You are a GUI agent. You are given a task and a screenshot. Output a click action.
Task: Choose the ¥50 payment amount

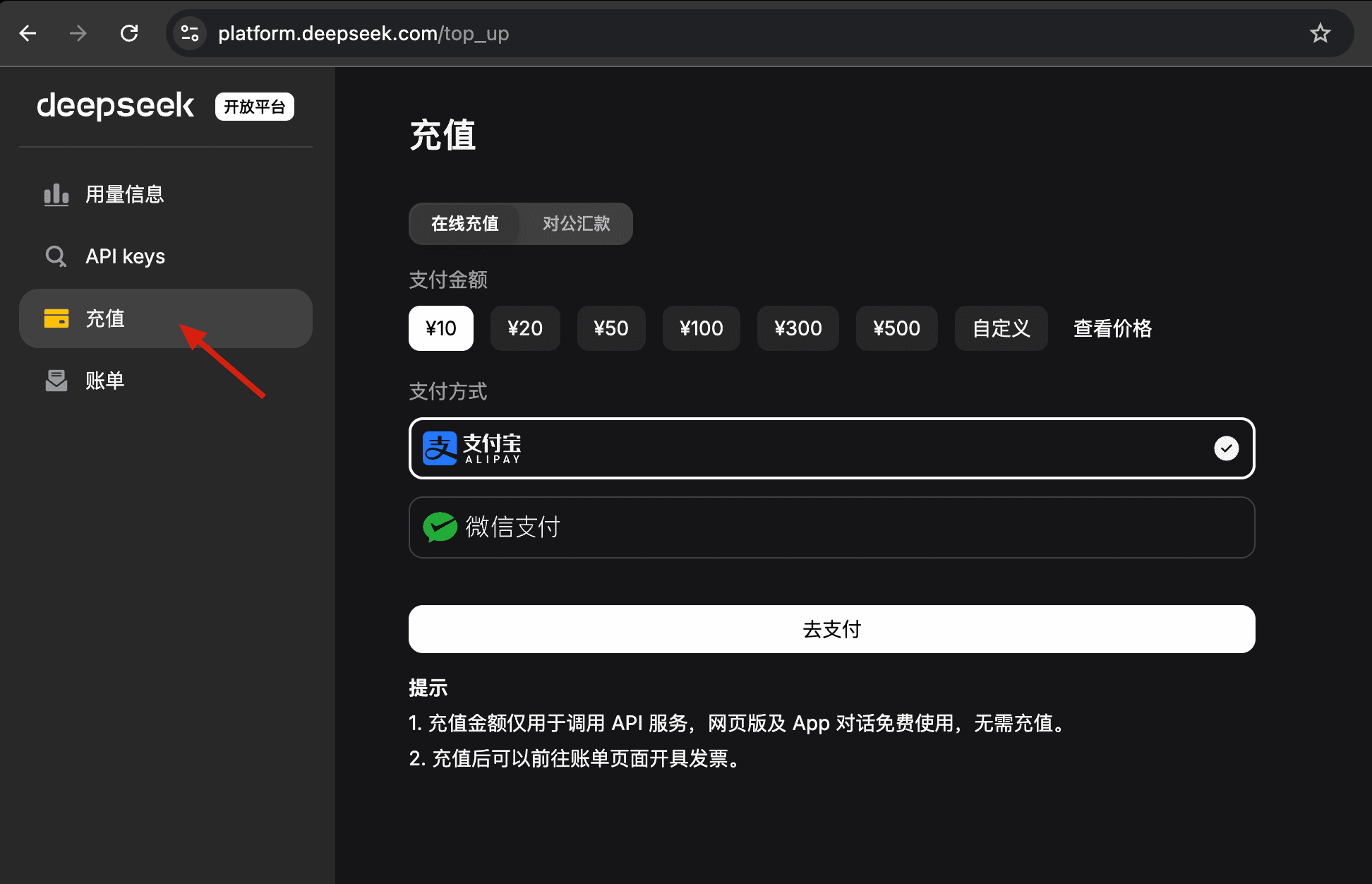click(x=610, y=328)
